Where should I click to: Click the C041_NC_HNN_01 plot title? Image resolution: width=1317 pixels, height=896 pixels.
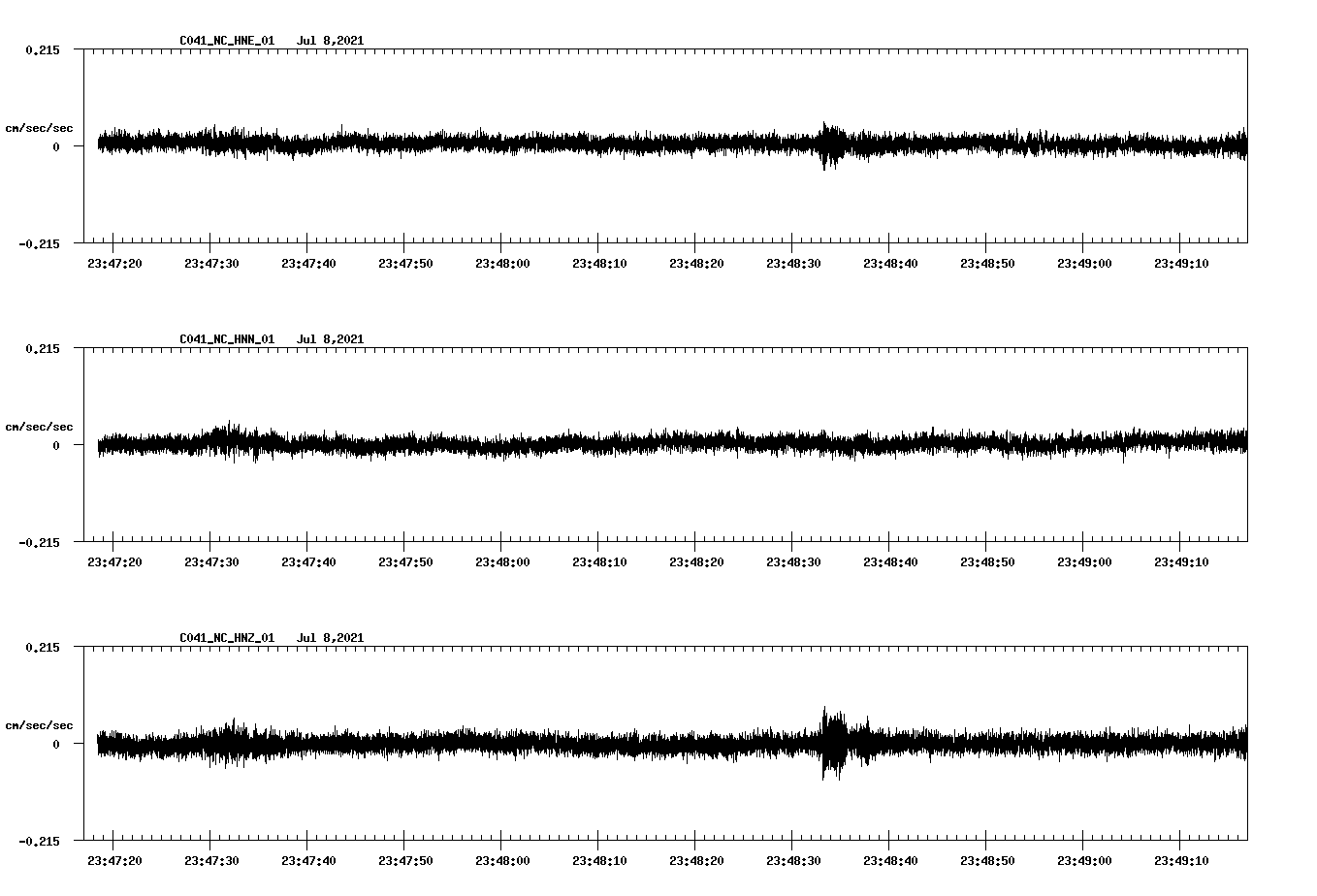[x=227, y=339]
